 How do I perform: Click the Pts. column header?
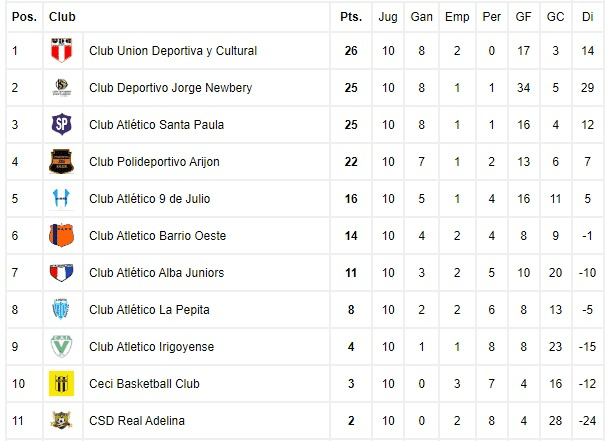click(351, 17)
